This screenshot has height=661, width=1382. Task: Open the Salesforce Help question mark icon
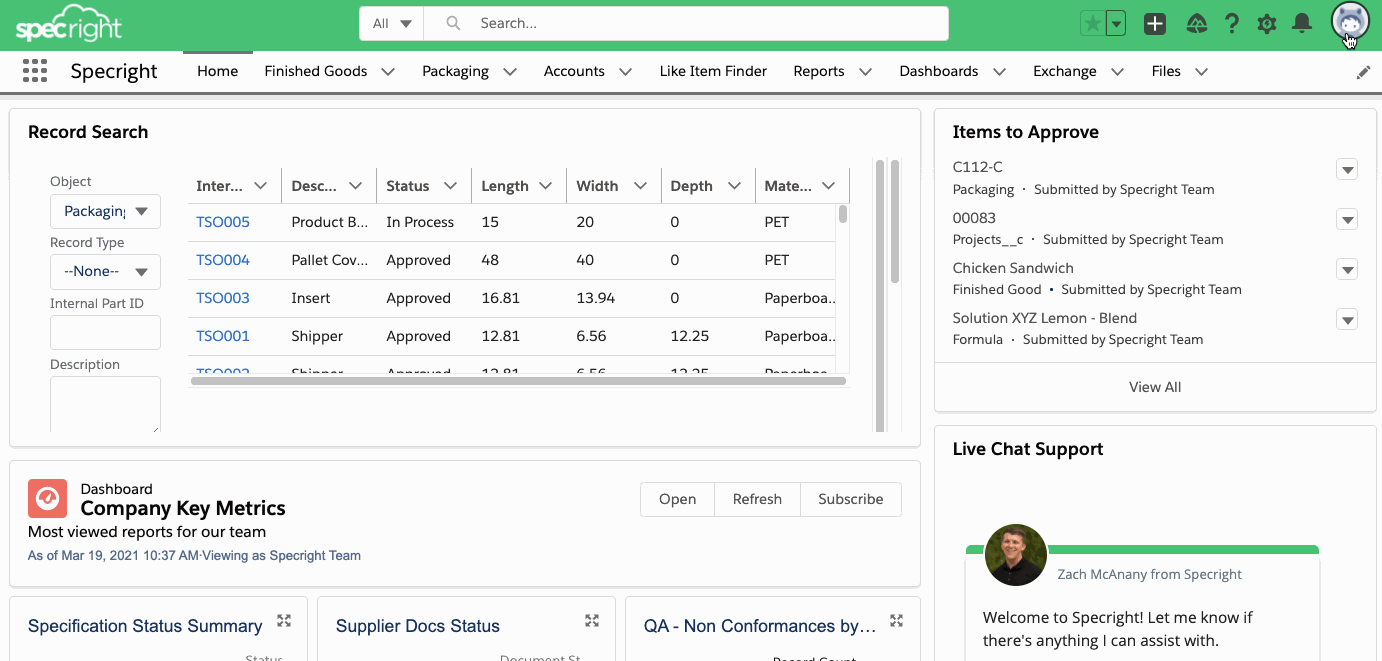tap(1232, 24)
